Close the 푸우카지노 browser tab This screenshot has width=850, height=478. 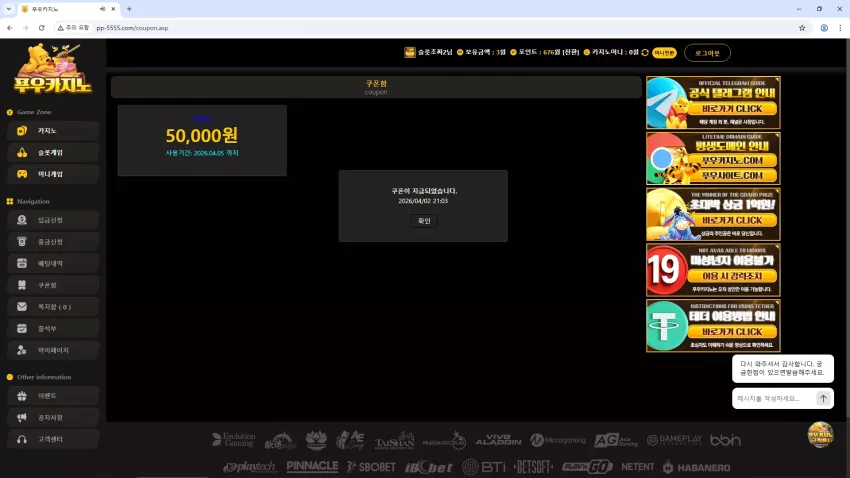(x=113, y=9)
